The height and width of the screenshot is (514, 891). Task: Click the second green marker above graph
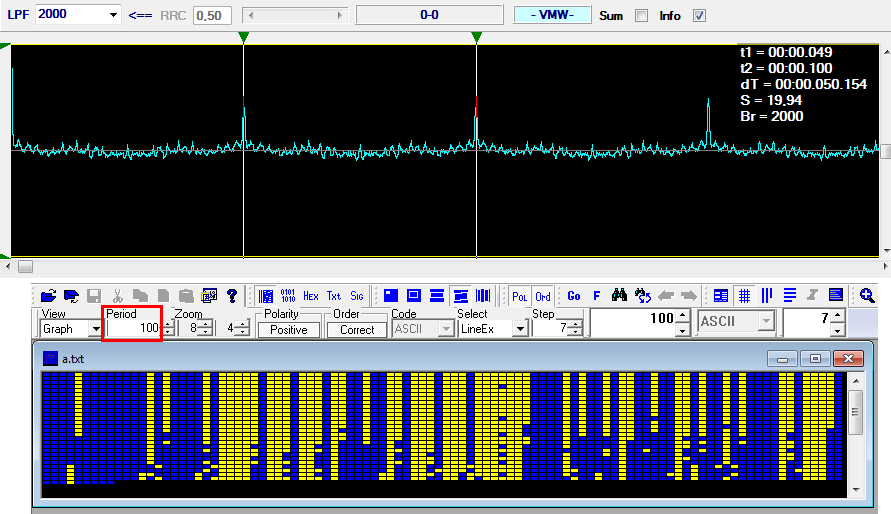pos(477,37)
